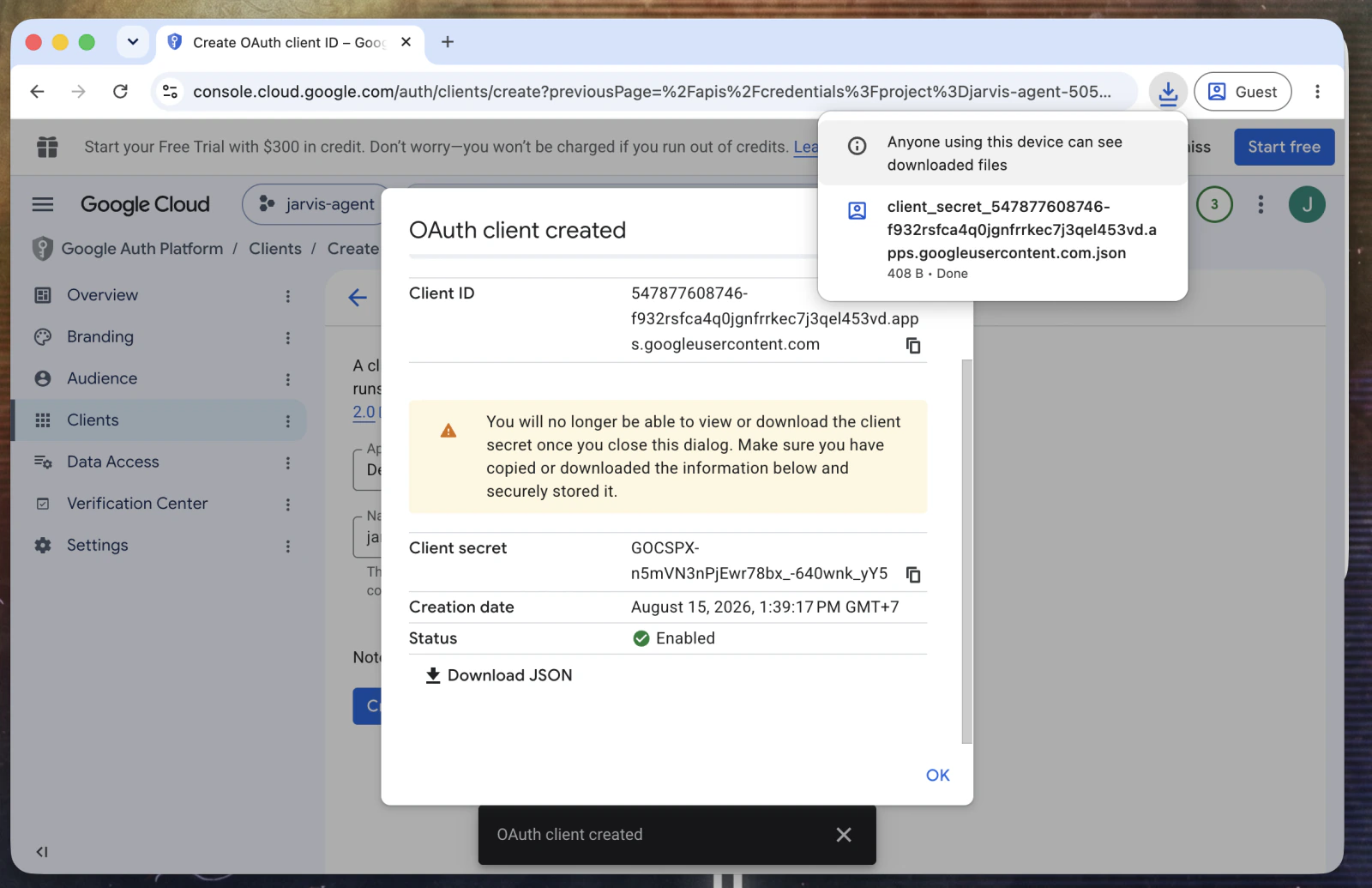Dismiss the OAuth client created toast
Screen dimensions: 1372x888
point(844,835)
